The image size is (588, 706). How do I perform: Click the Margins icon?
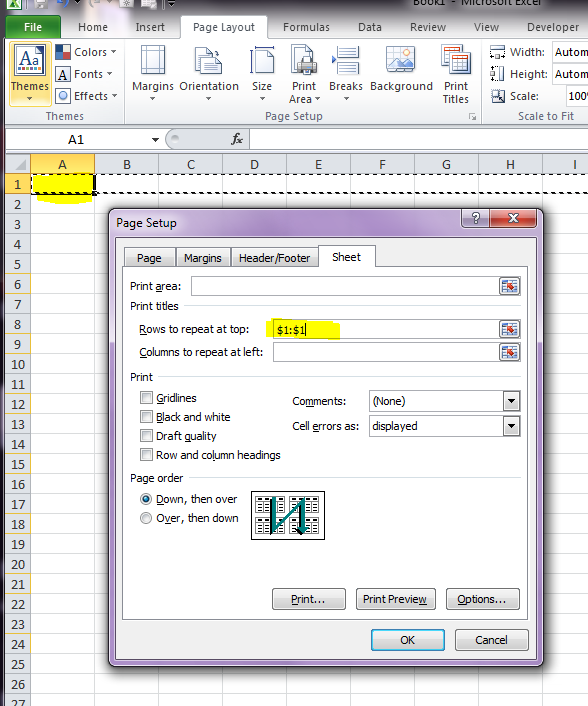[153, 60]
